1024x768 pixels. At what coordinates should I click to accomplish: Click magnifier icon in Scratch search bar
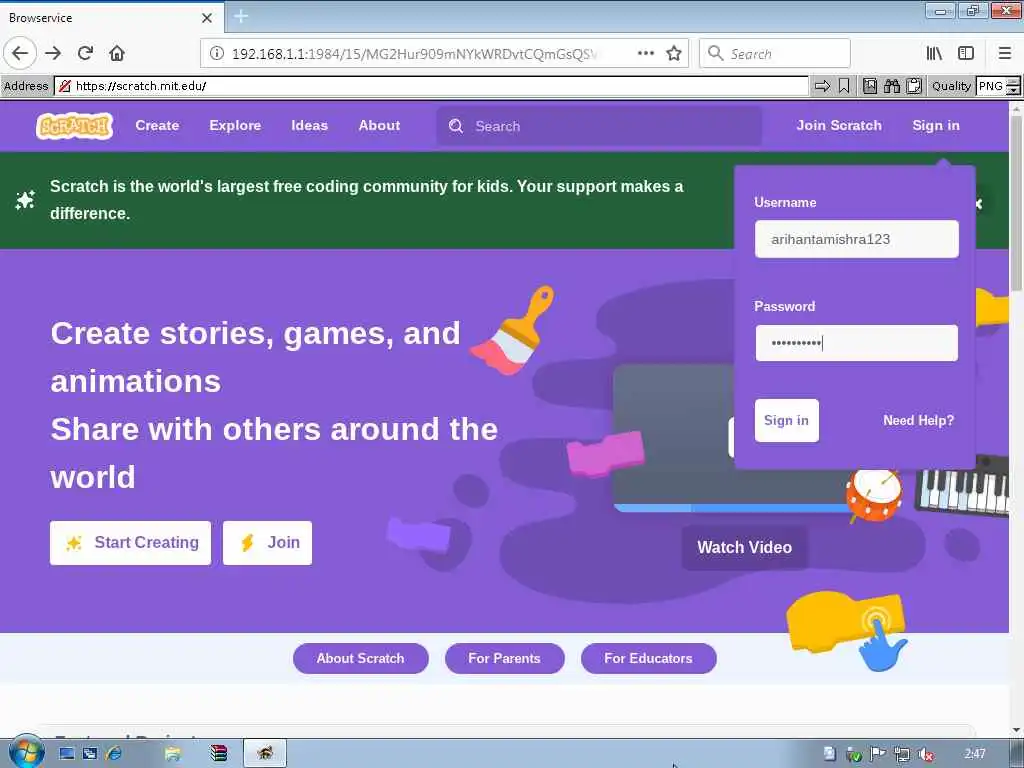click(x=456, y=126)
